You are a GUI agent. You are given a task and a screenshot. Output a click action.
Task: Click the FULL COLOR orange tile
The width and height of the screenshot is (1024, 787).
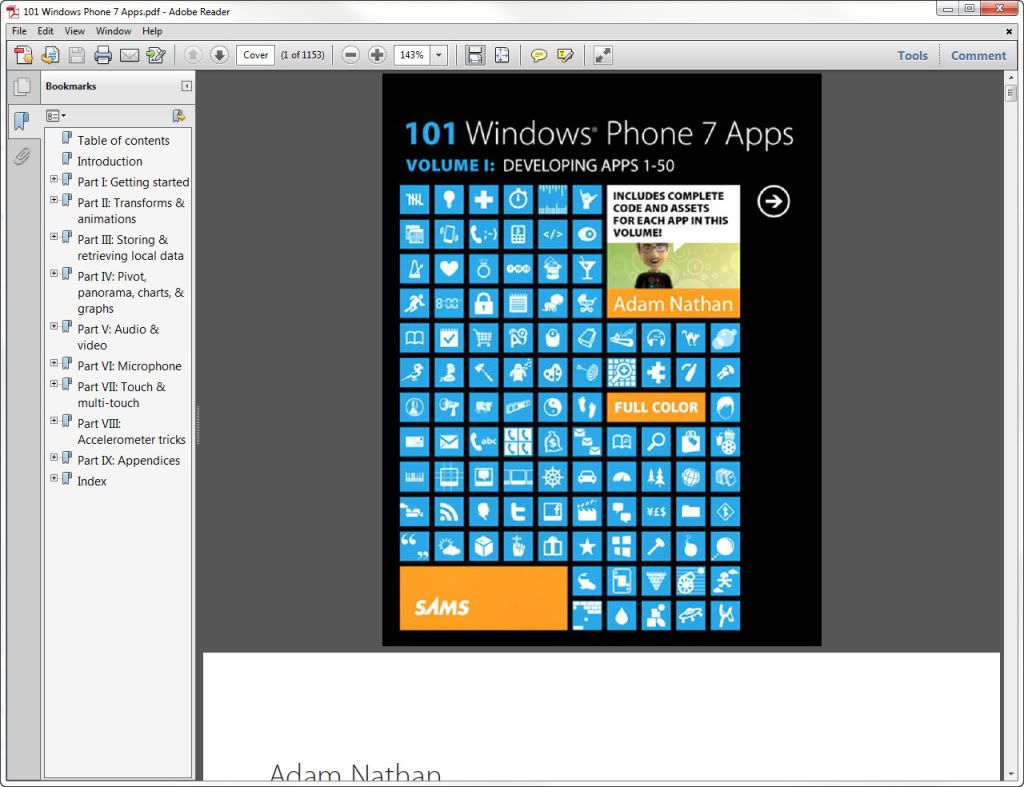656,407
